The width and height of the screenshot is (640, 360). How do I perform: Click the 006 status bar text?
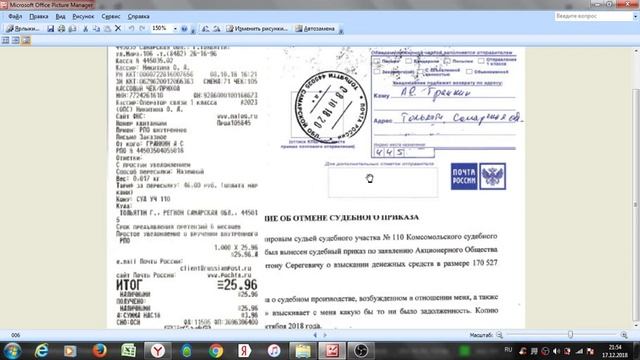point(16,335)
